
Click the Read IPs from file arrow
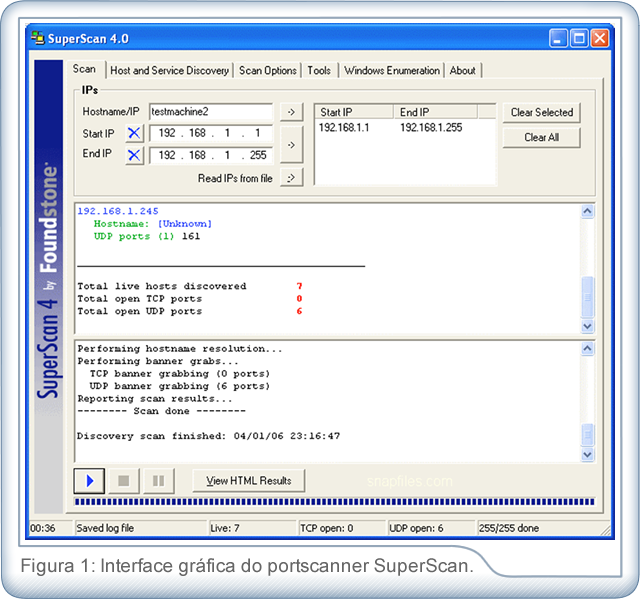point(291,177)
